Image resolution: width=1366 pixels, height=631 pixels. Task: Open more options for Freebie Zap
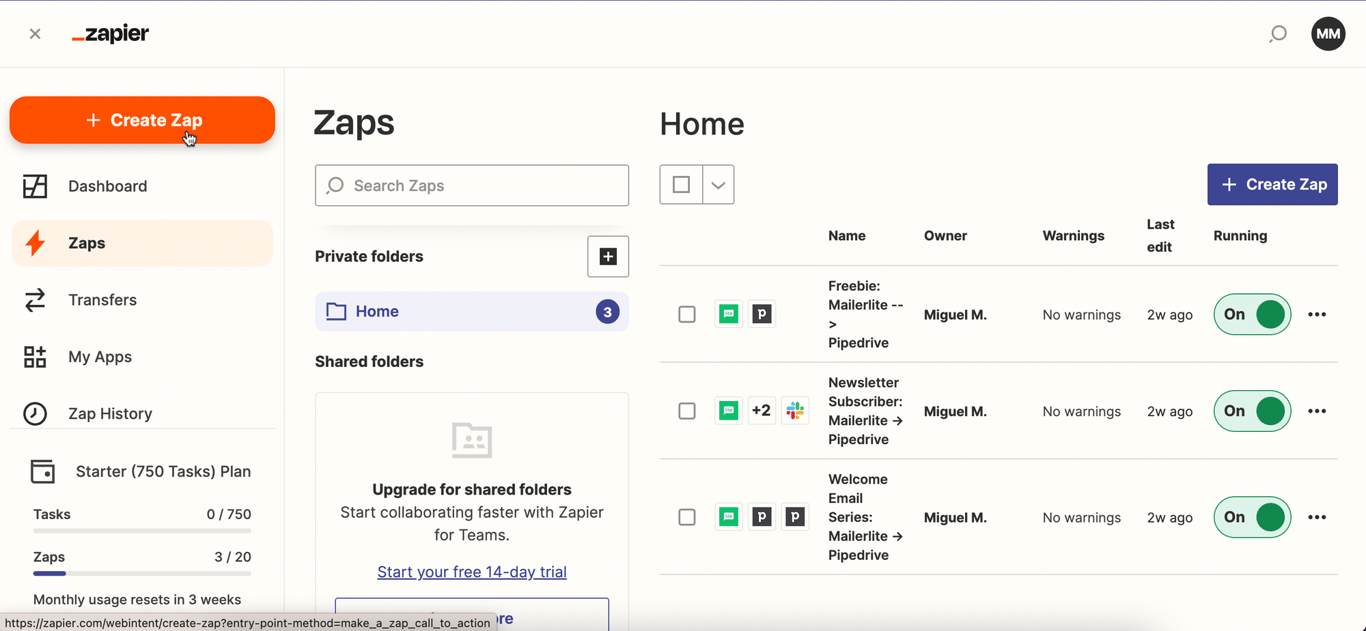pyautogui.click(x=1317, y=314)
